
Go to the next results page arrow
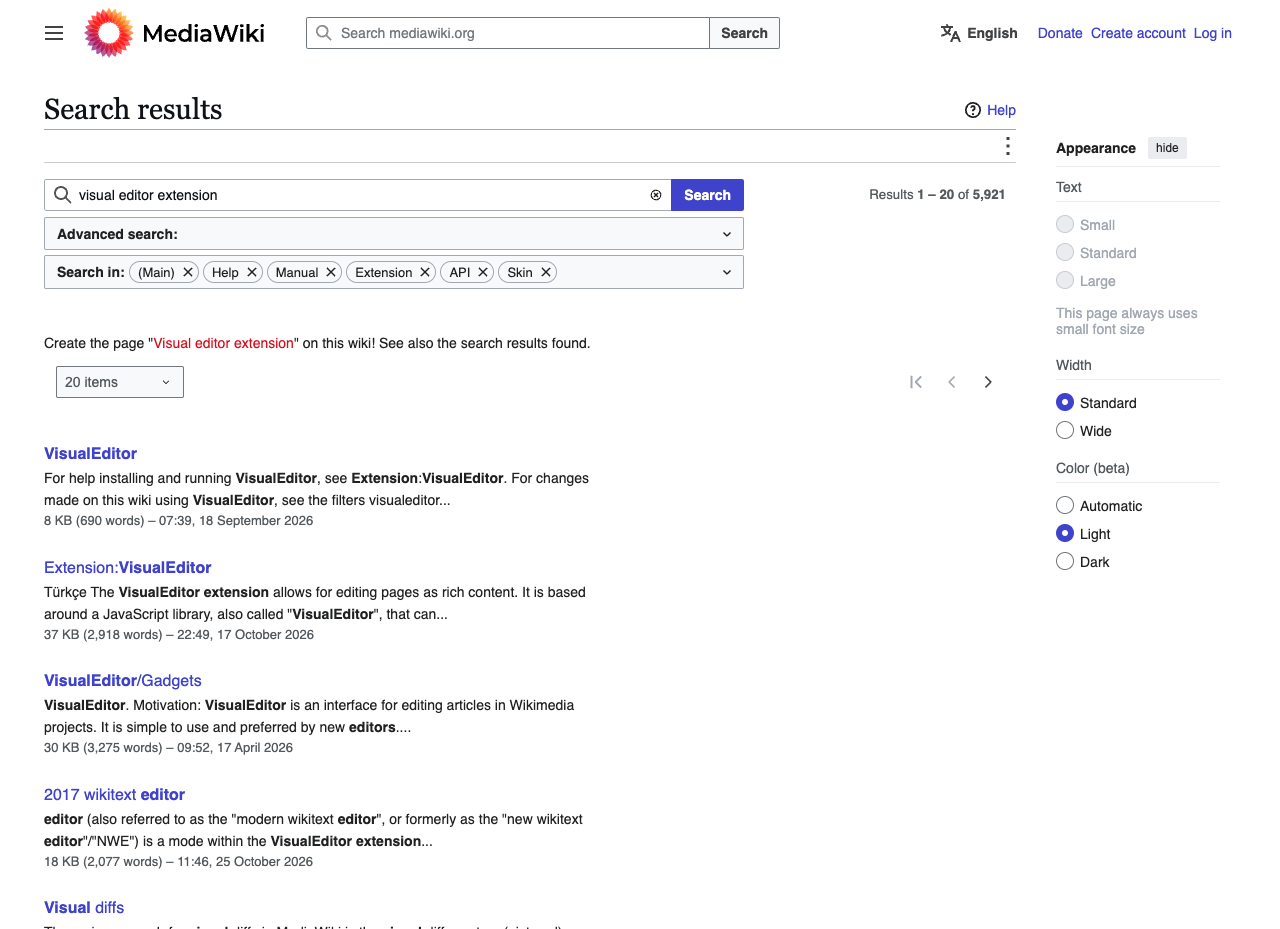pyautogui.click(x=988, y=382)
